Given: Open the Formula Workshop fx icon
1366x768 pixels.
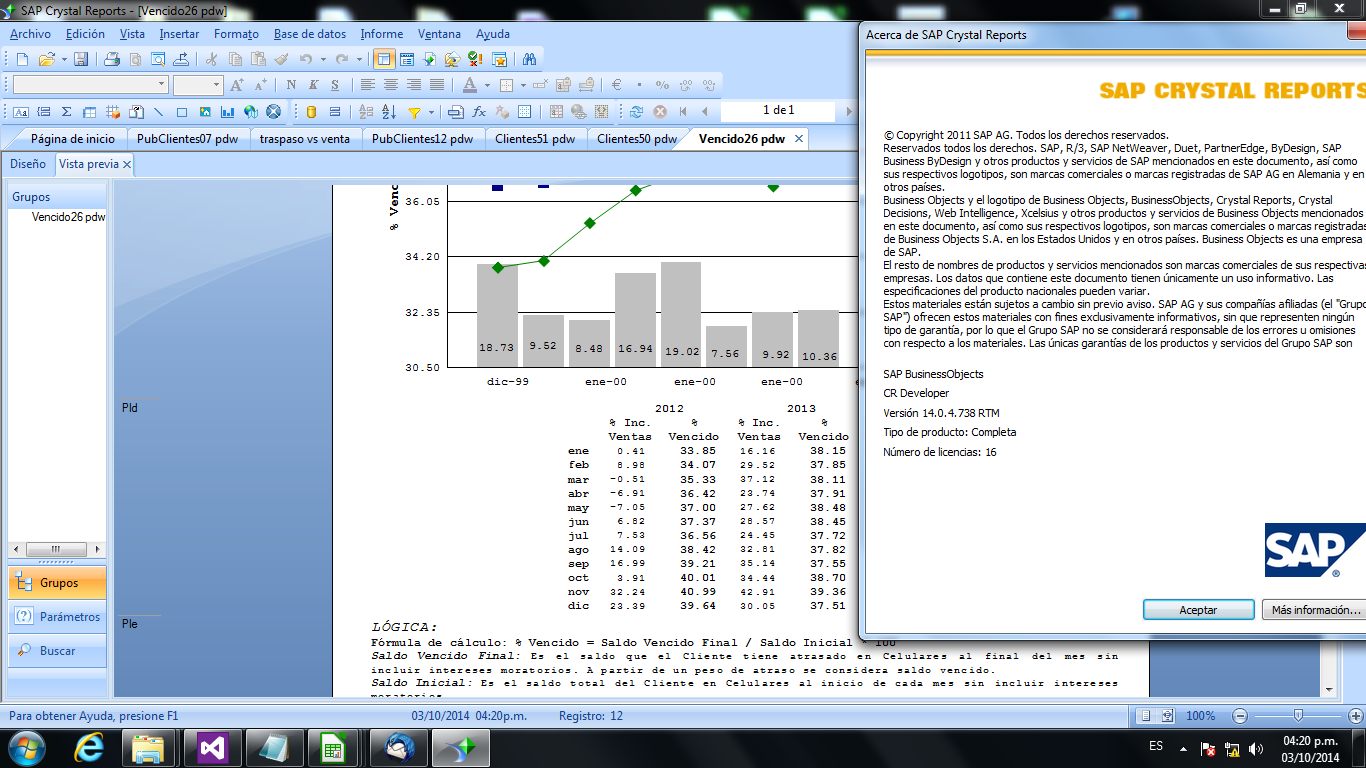Looking at the screenshot, I should pyautogui.click(x=479, y=112).
